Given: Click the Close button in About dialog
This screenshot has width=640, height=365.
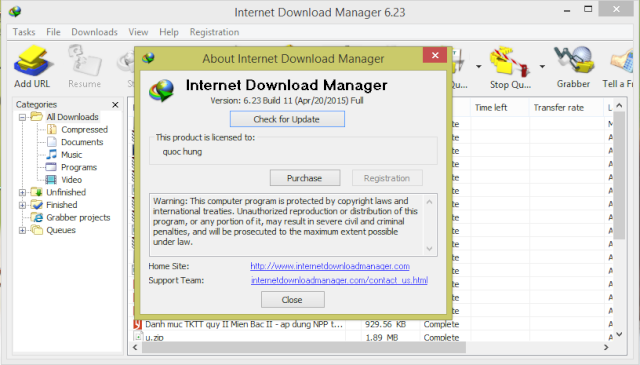Looking at the screenshot, I should pyautogui.click(x=293, y=300).
